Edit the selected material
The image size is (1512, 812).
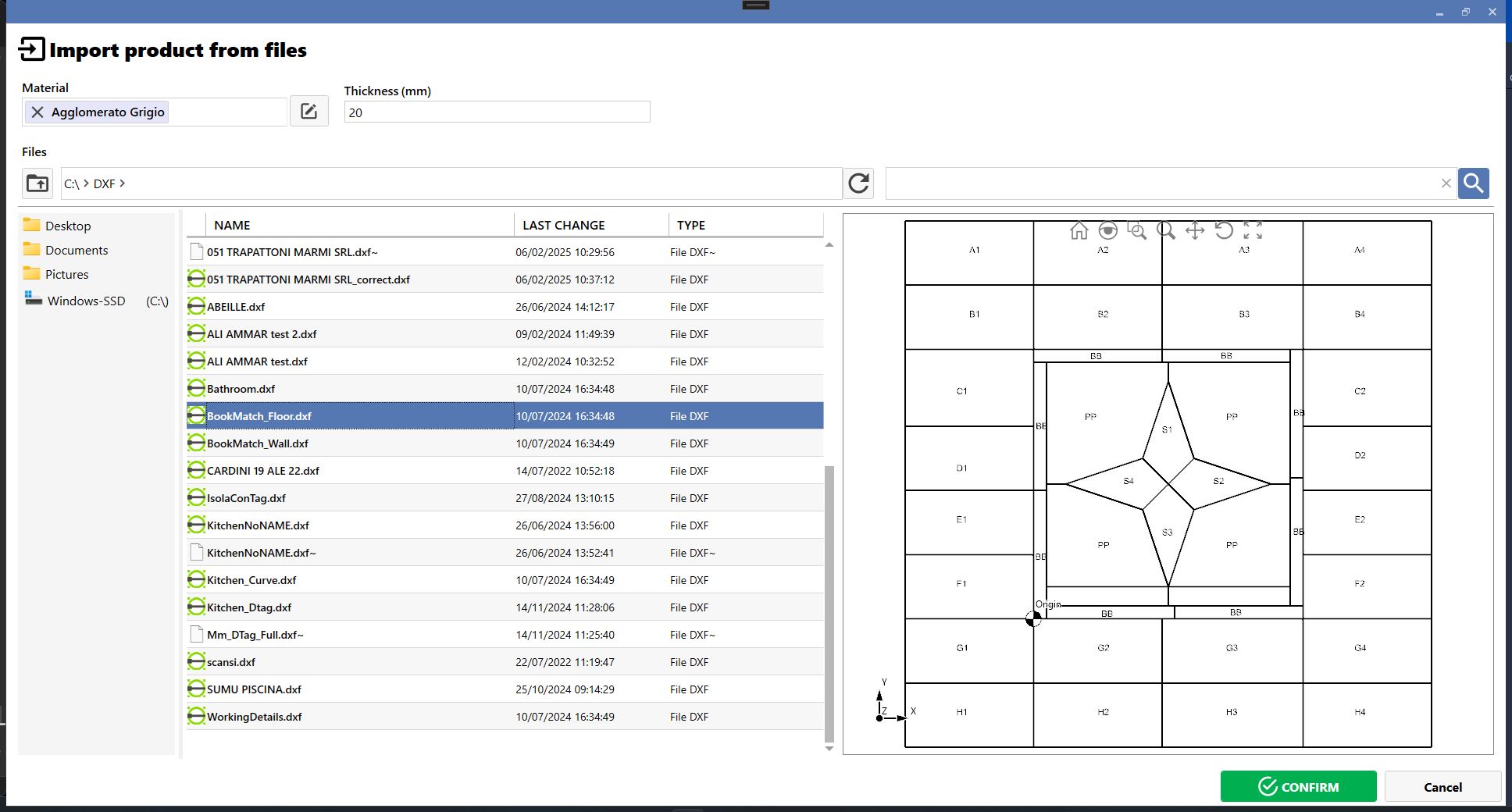309,111
